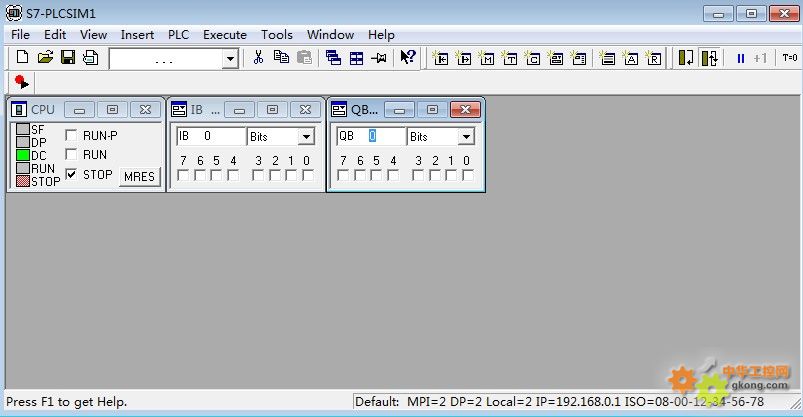Advance one scan with +1 button
This screenshot has height=417, width=803.
click(x=760, y=58)
